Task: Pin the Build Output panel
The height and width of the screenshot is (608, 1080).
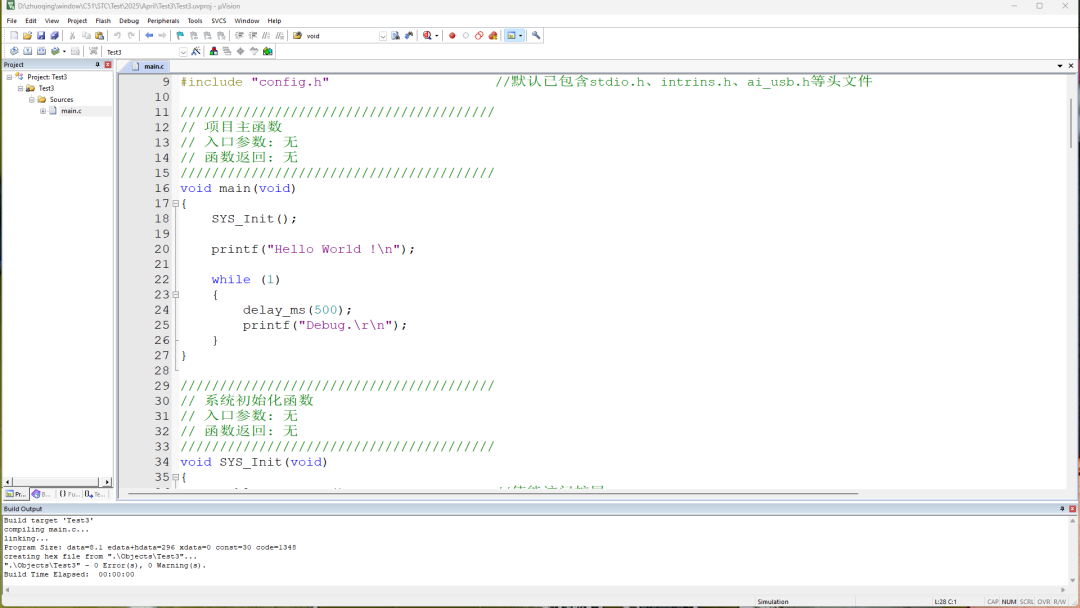Action: tap(1062, 509)
